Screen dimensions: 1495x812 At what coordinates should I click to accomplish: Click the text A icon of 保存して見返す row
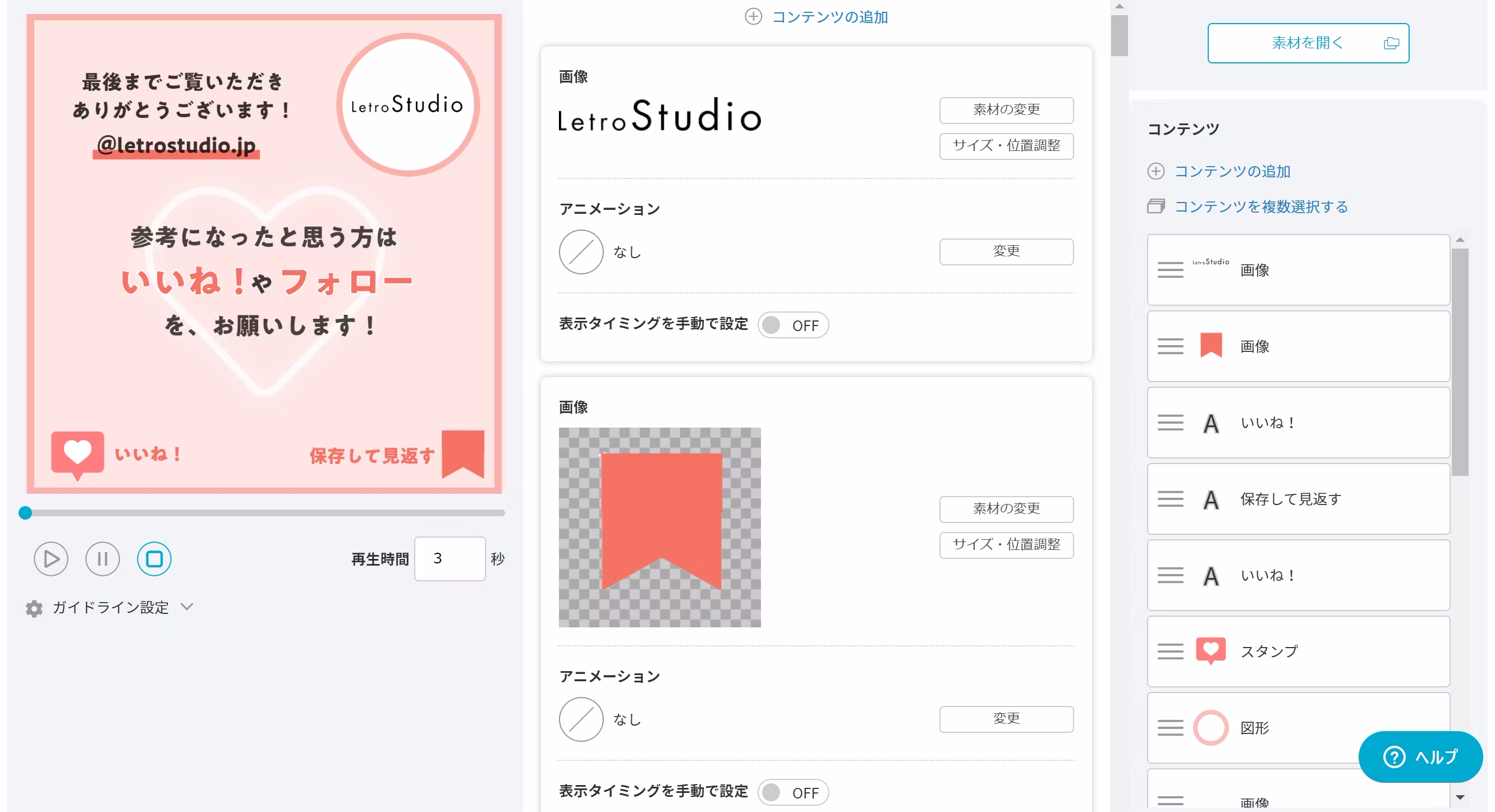click(x=1210, y=500)
